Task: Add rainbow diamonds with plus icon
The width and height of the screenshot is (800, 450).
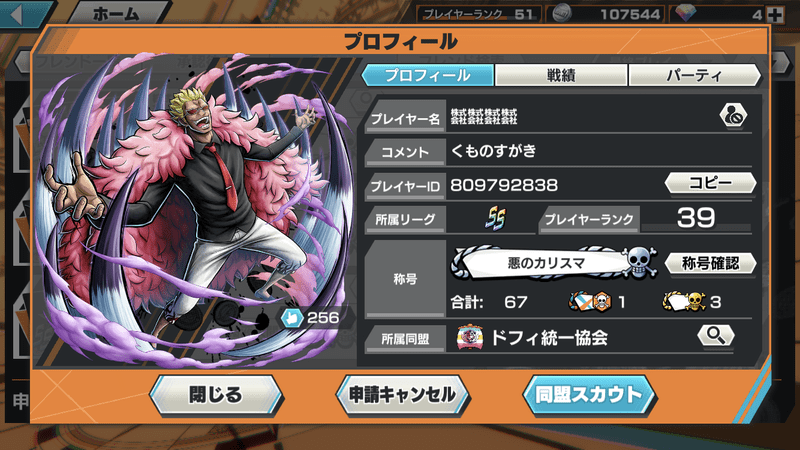Action: pos(775,15)
